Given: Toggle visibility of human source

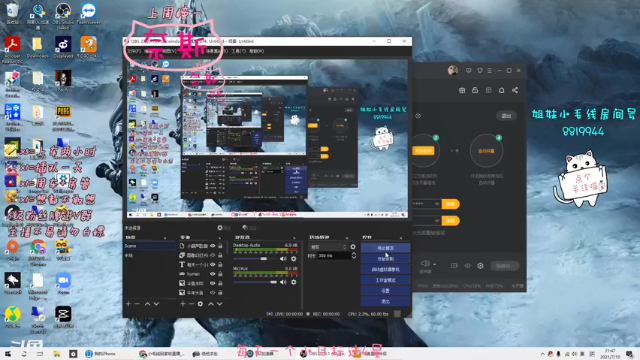Looking at the screenshot, I should 212,274.
